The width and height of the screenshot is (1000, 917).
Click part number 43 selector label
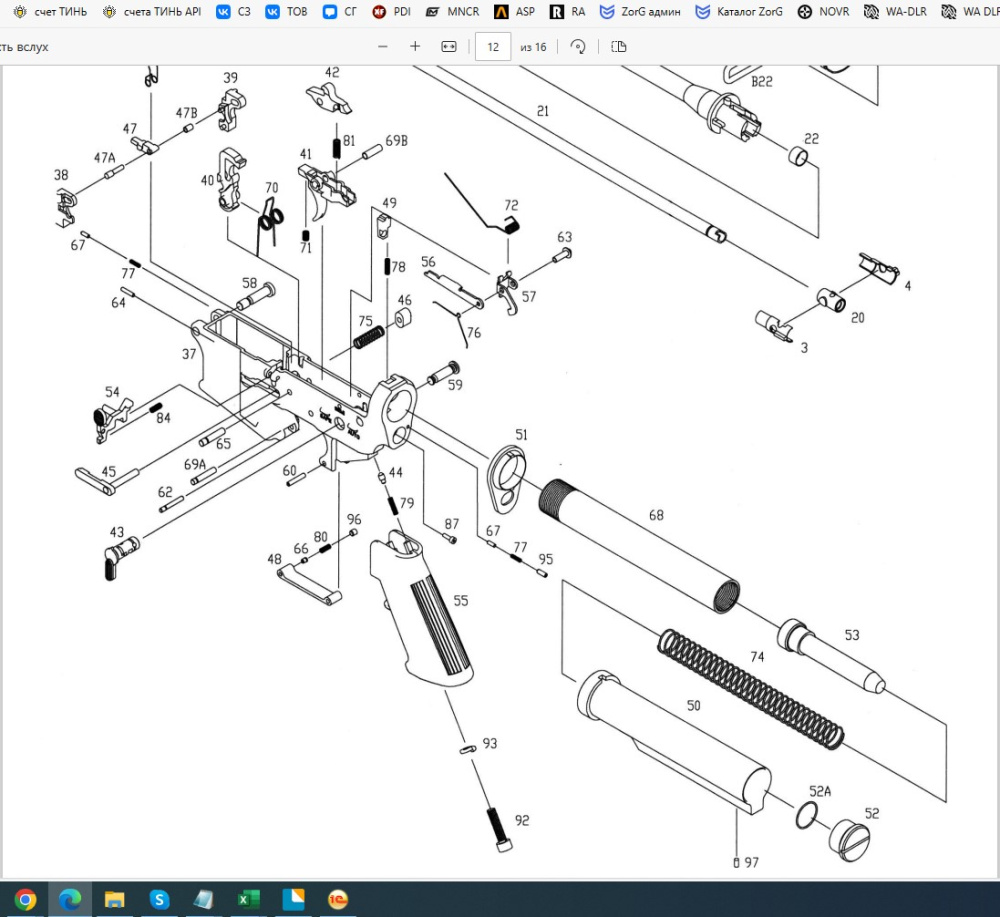tap(117, 532)
